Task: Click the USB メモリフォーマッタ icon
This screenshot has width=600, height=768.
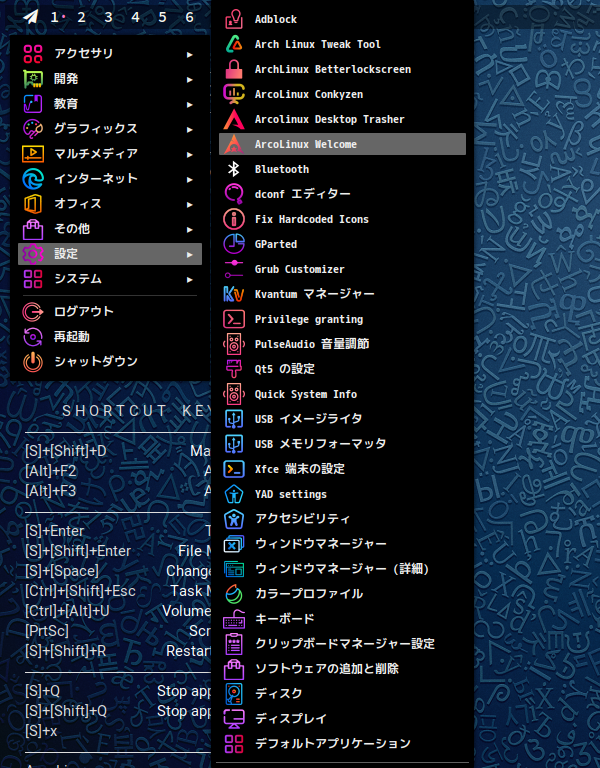Action: [234, 444]
